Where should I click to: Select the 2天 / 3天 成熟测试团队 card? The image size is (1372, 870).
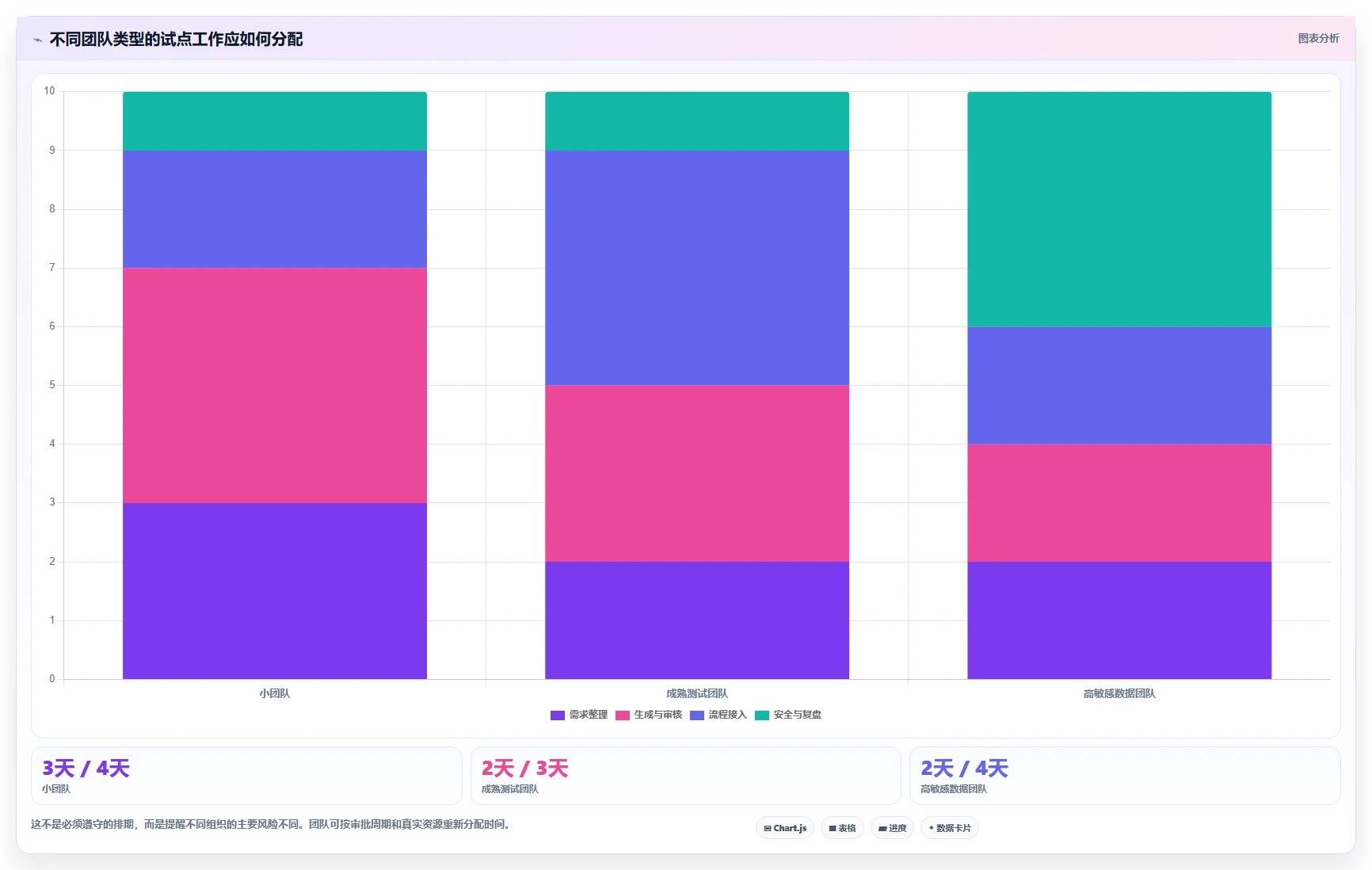(x=686, y=776)
